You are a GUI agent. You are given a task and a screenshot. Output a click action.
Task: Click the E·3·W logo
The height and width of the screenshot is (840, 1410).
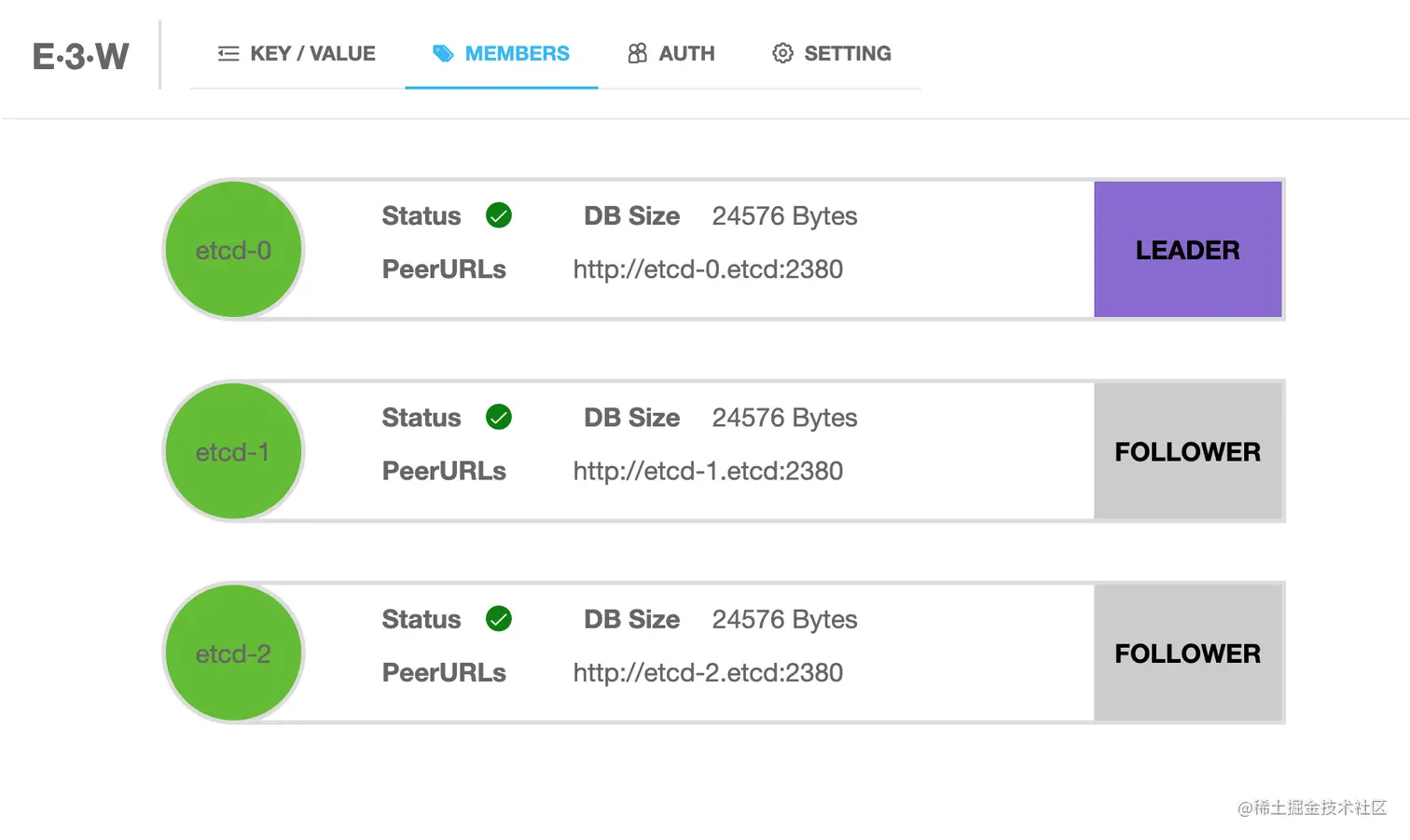(x=81, y=56)
